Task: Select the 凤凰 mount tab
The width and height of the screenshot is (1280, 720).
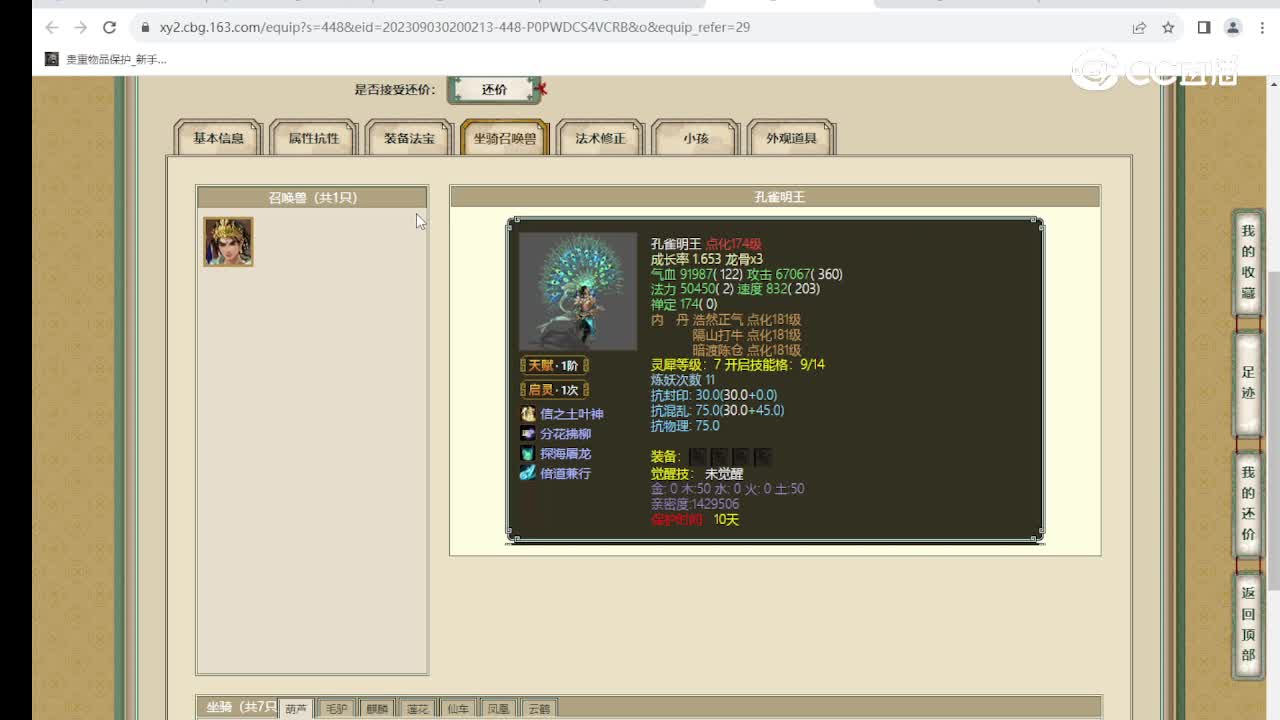Action: click(x=498, y=709)
